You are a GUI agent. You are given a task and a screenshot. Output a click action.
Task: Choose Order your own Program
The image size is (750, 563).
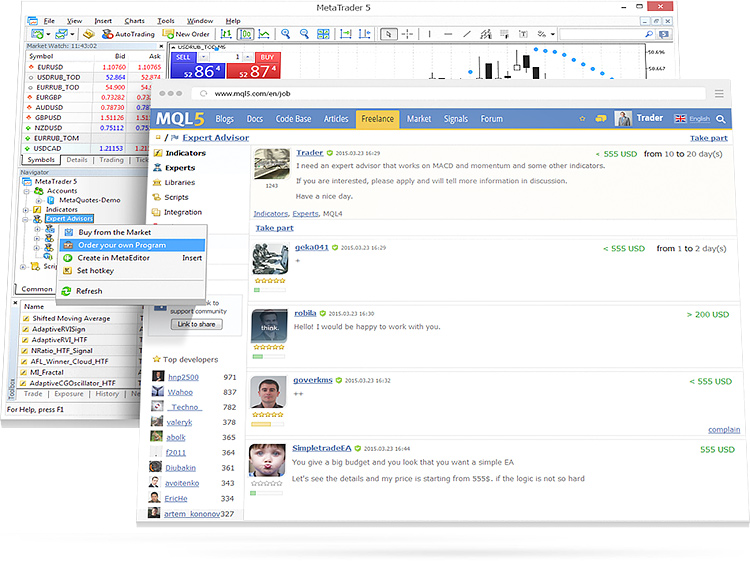point(132,245)
